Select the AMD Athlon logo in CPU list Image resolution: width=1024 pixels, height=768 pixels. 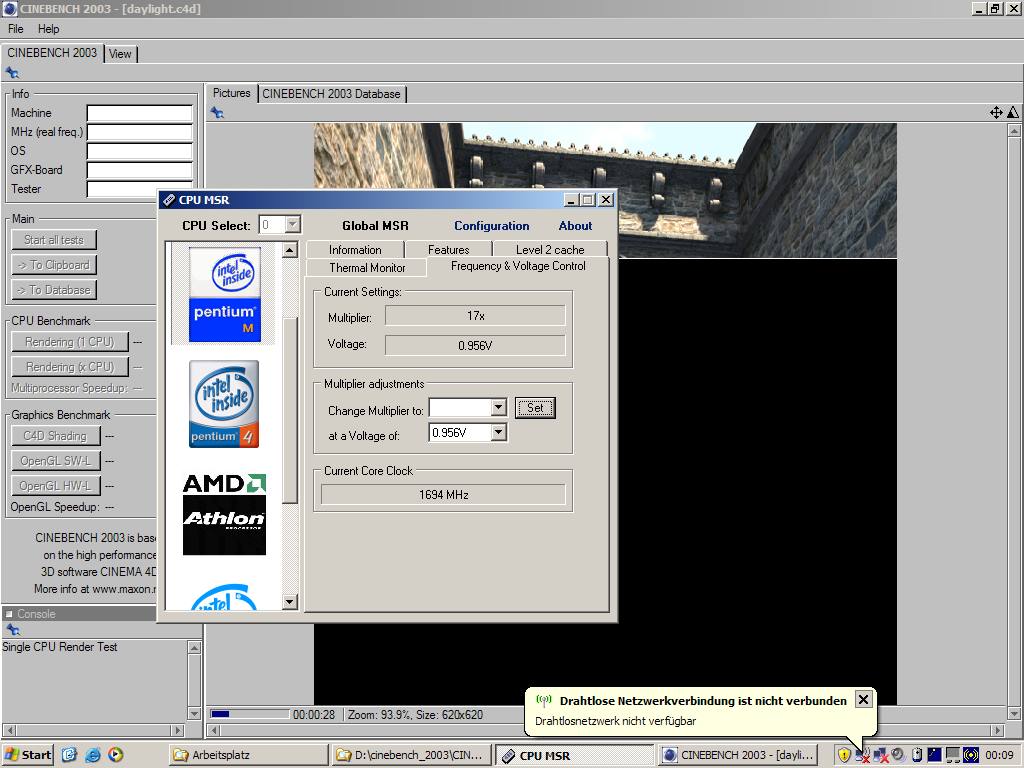click(224, 514)
